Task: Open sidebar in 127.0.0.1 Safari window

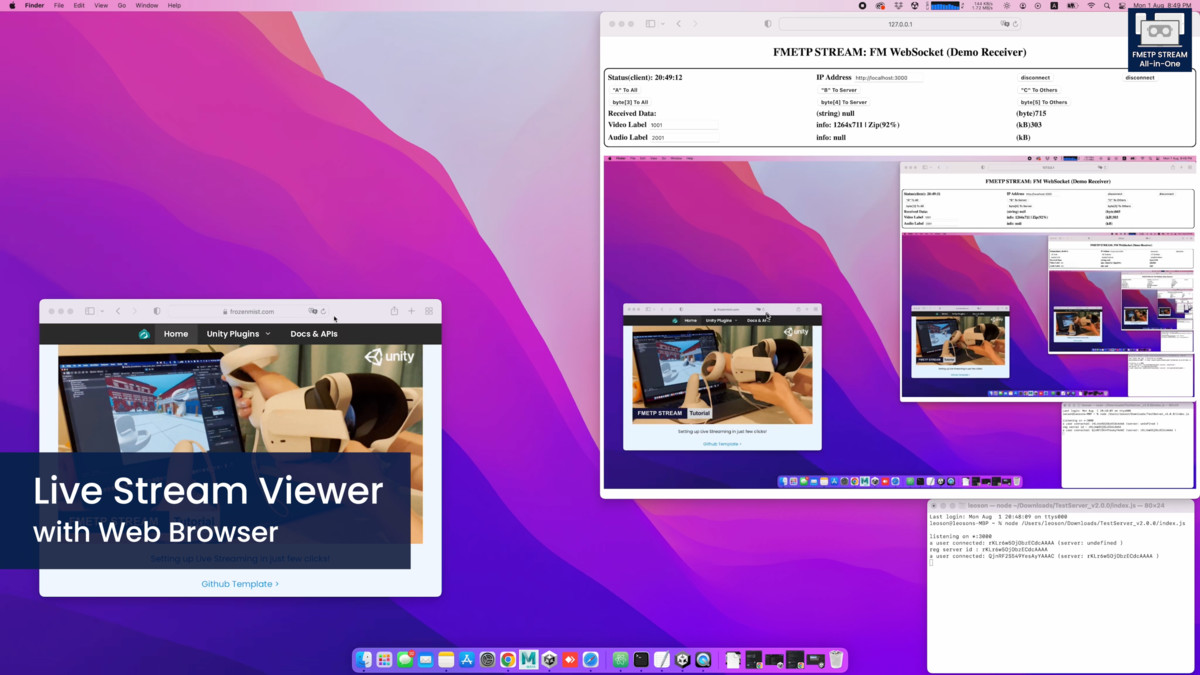Action: point(650,24)
